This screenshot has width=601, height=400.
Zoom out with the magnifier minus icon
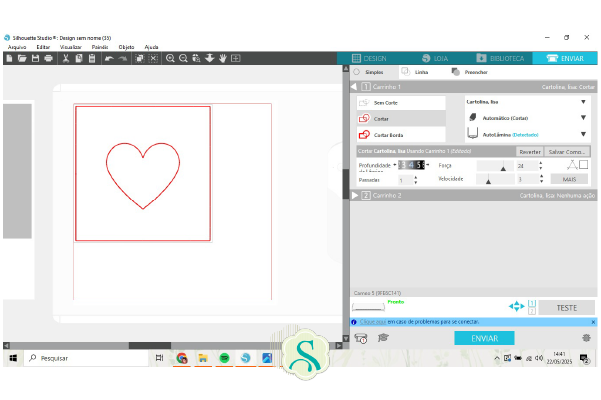pos(183,58)
